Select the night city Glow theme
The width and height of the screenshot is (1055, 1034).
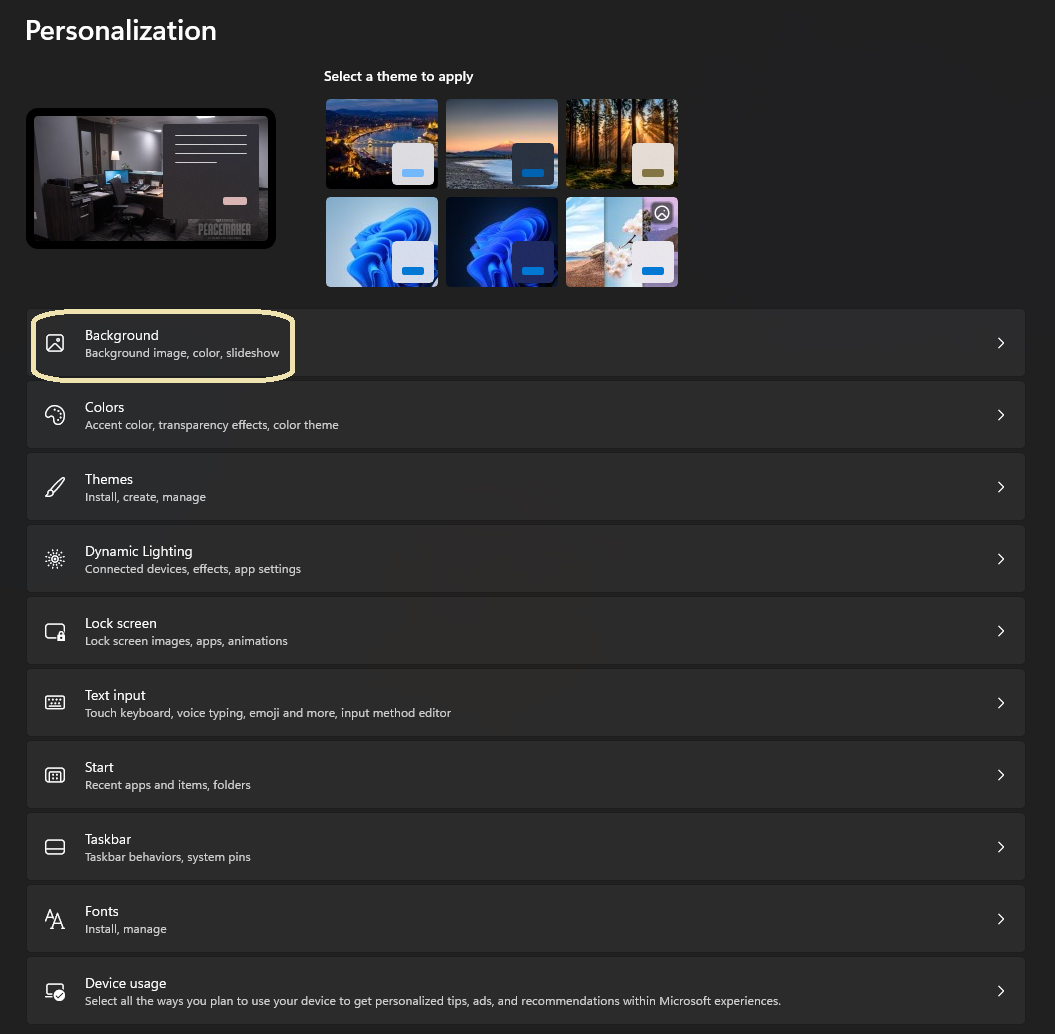coord(381,143)
